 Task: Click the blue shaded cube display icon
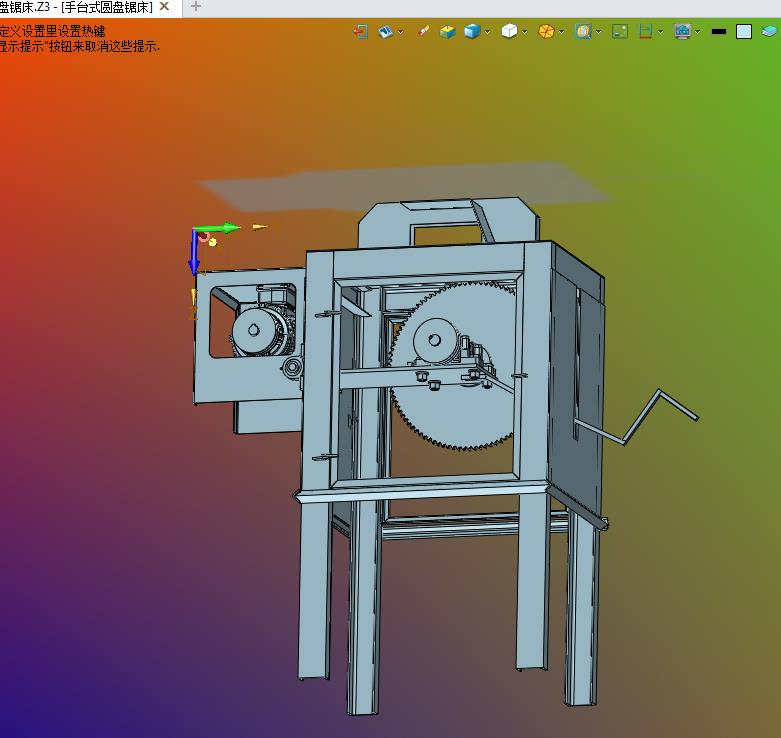pyautogui.click(x=472, y=32)
